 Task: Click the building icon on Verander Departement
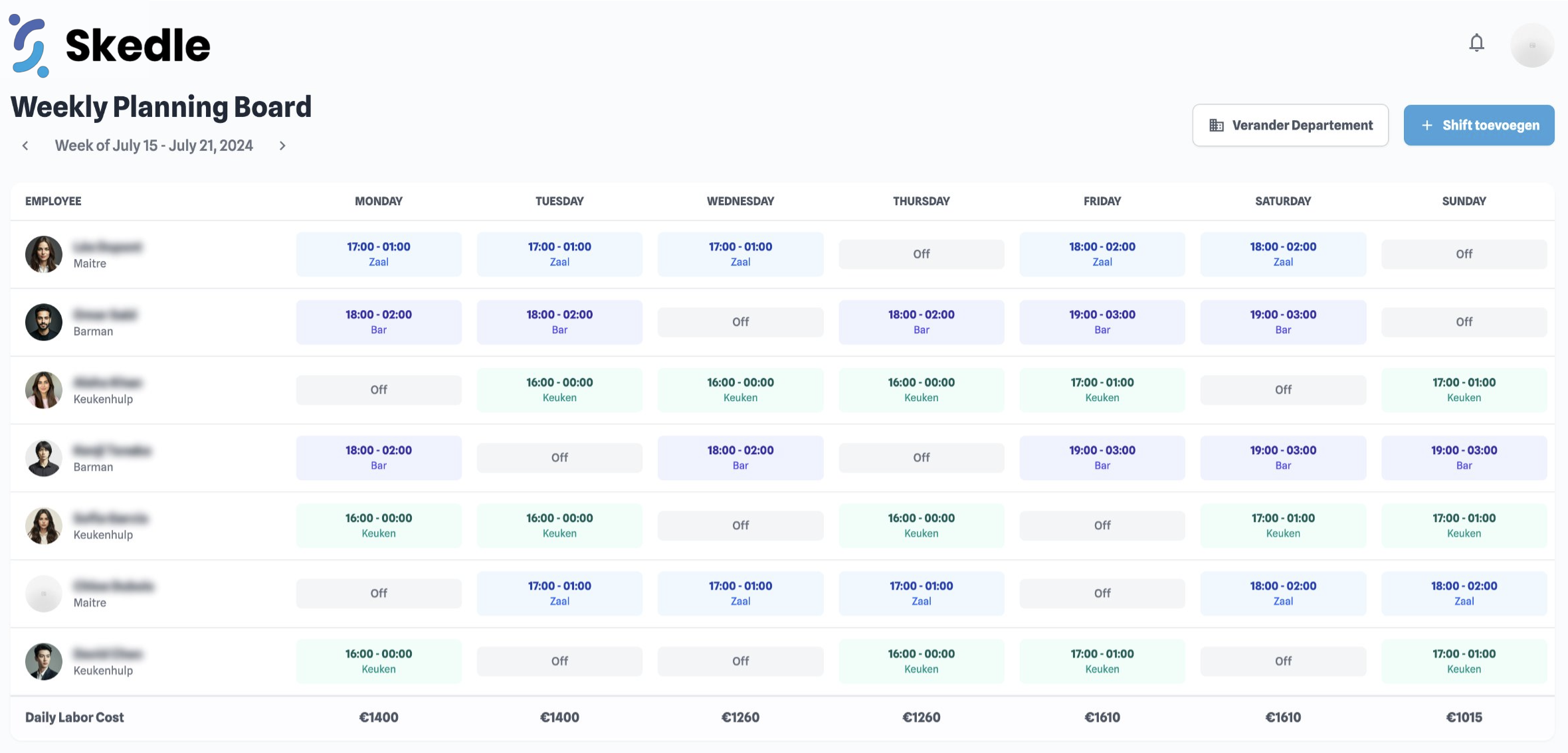coord(1217,125)
